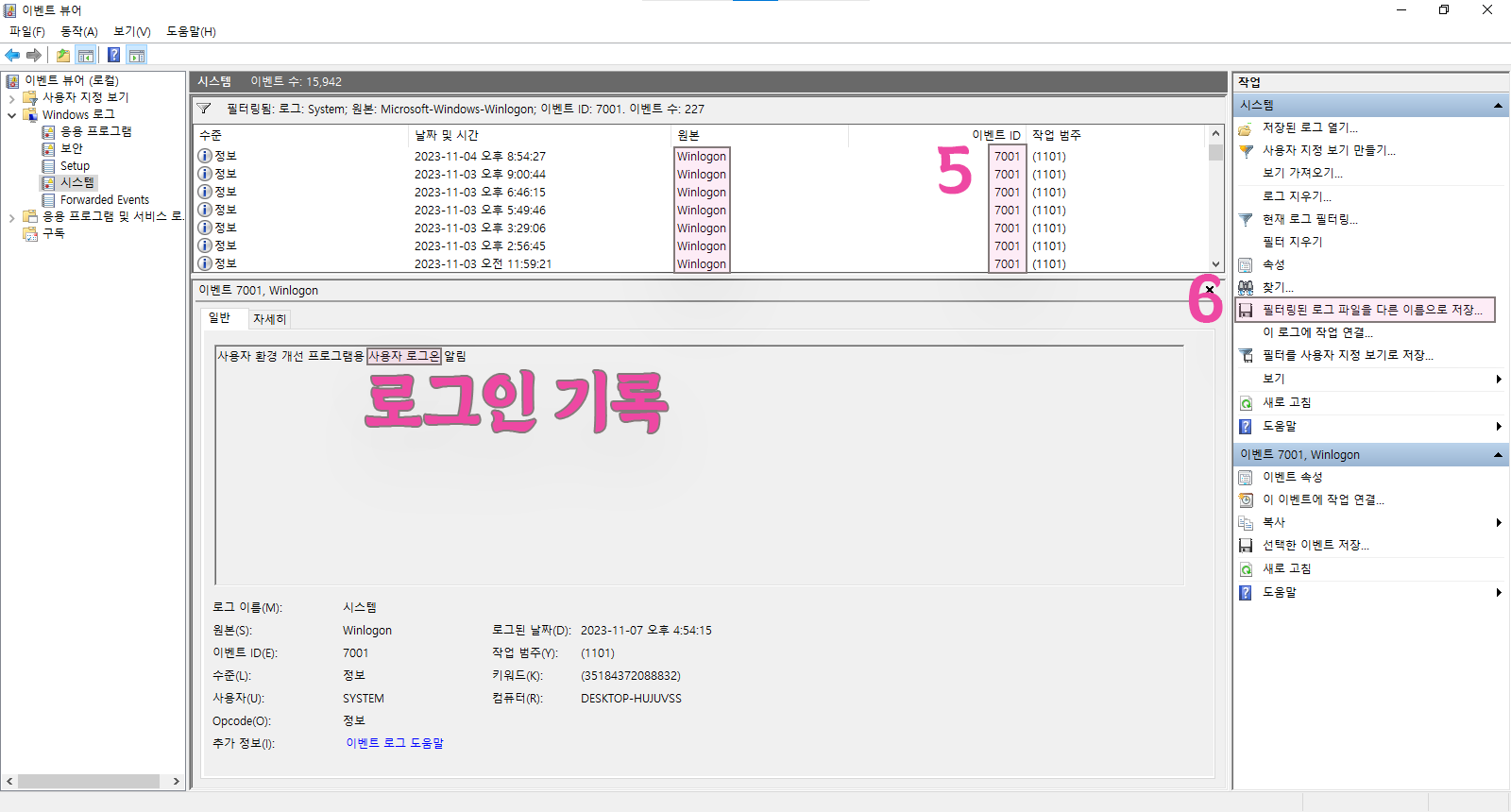1511x812 pixels.
Task: Collapse the 이벤트 7001, Winlogon actions section
Action: click(x=1498, y=455)
